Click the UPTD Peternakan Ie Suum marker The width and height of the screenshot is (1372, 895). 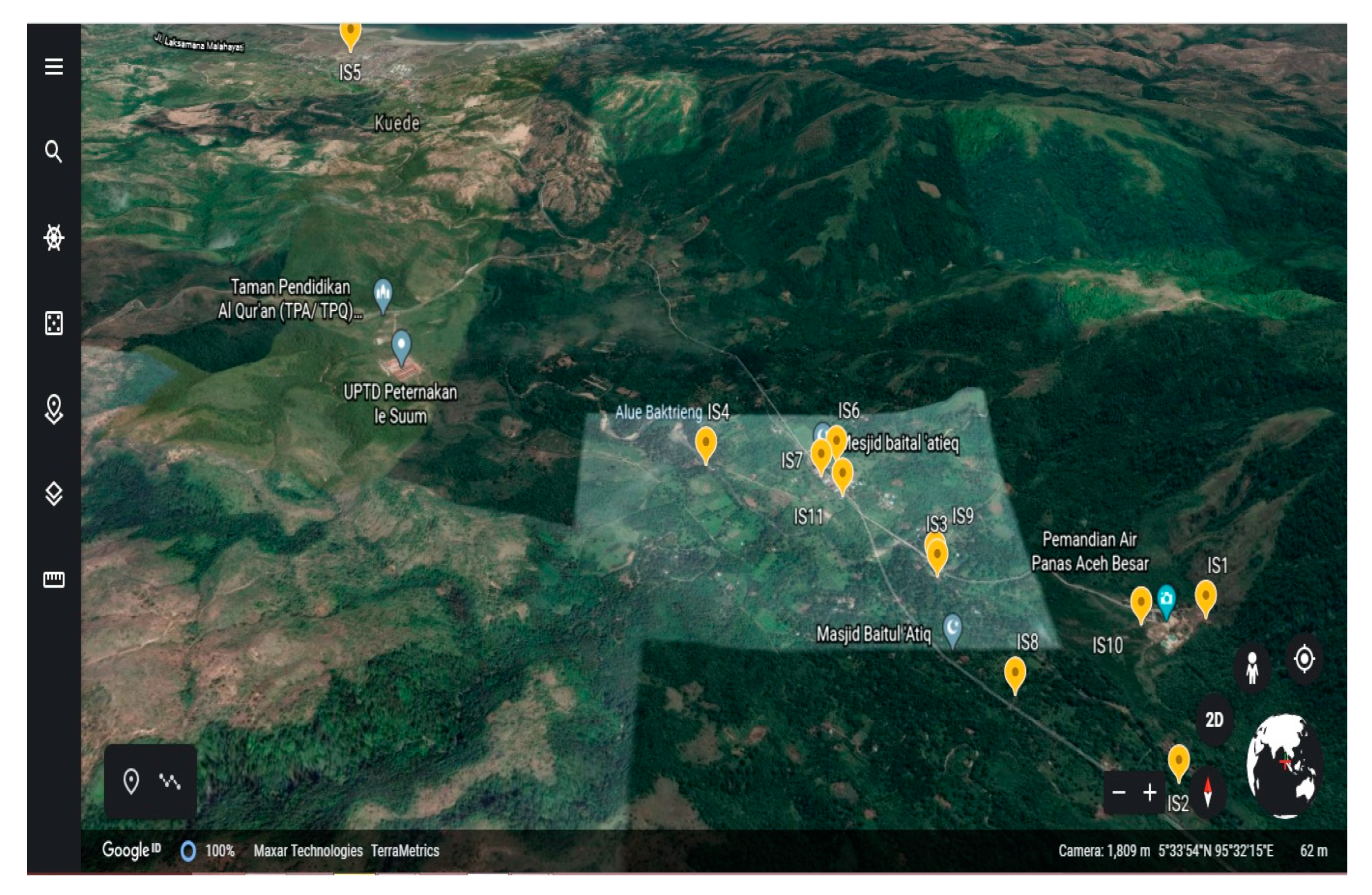coord(401,345)
